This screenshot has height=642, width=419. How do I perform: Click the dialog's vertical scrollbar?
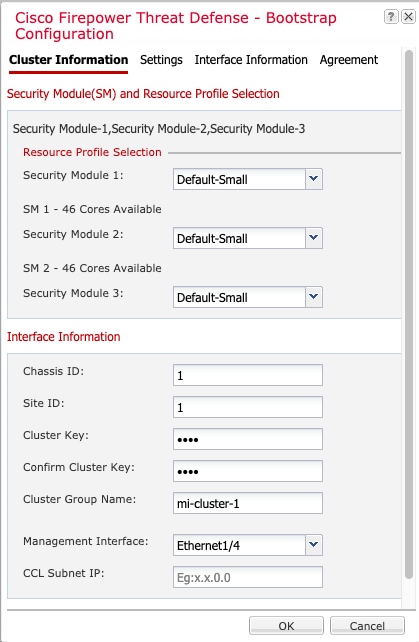coord(409,314)
